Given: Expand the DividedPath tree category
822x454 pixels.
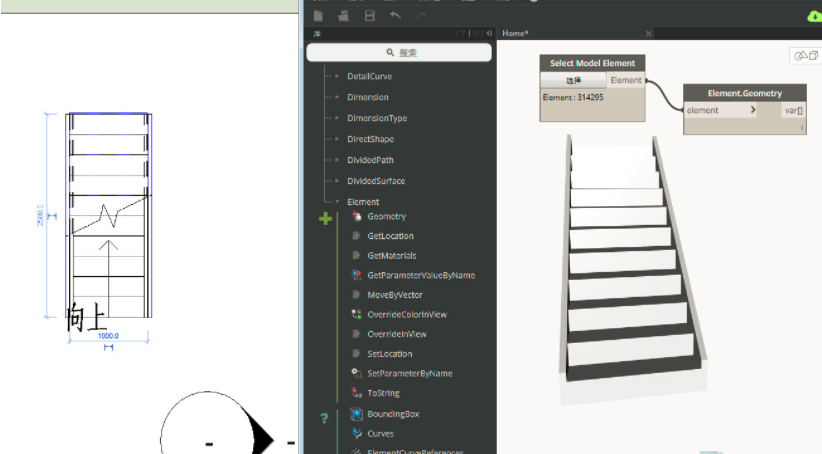Looking at the screenshot, I should click(x=337, y=160).
